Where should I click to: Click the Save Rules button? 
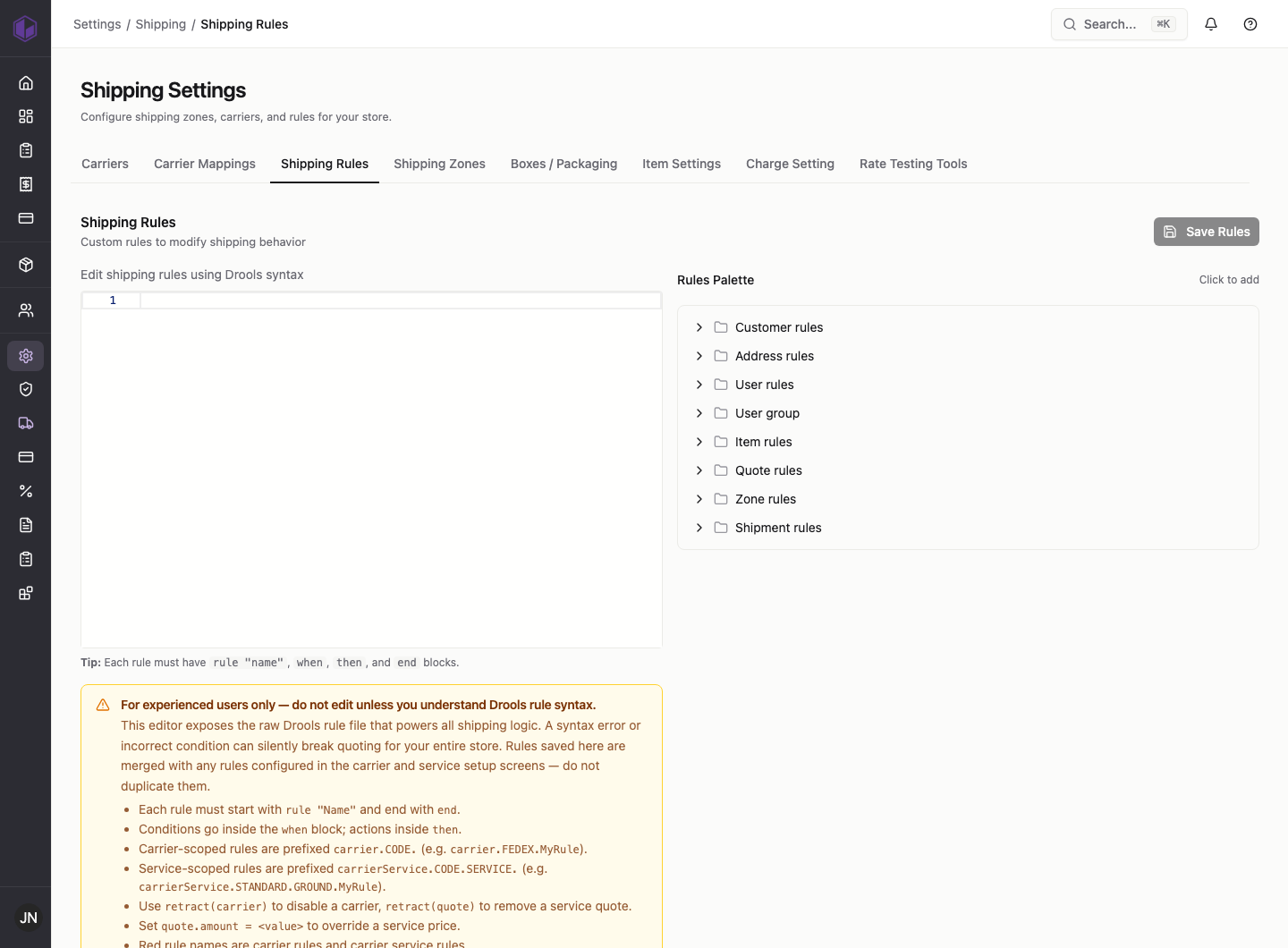(1206, 232)
